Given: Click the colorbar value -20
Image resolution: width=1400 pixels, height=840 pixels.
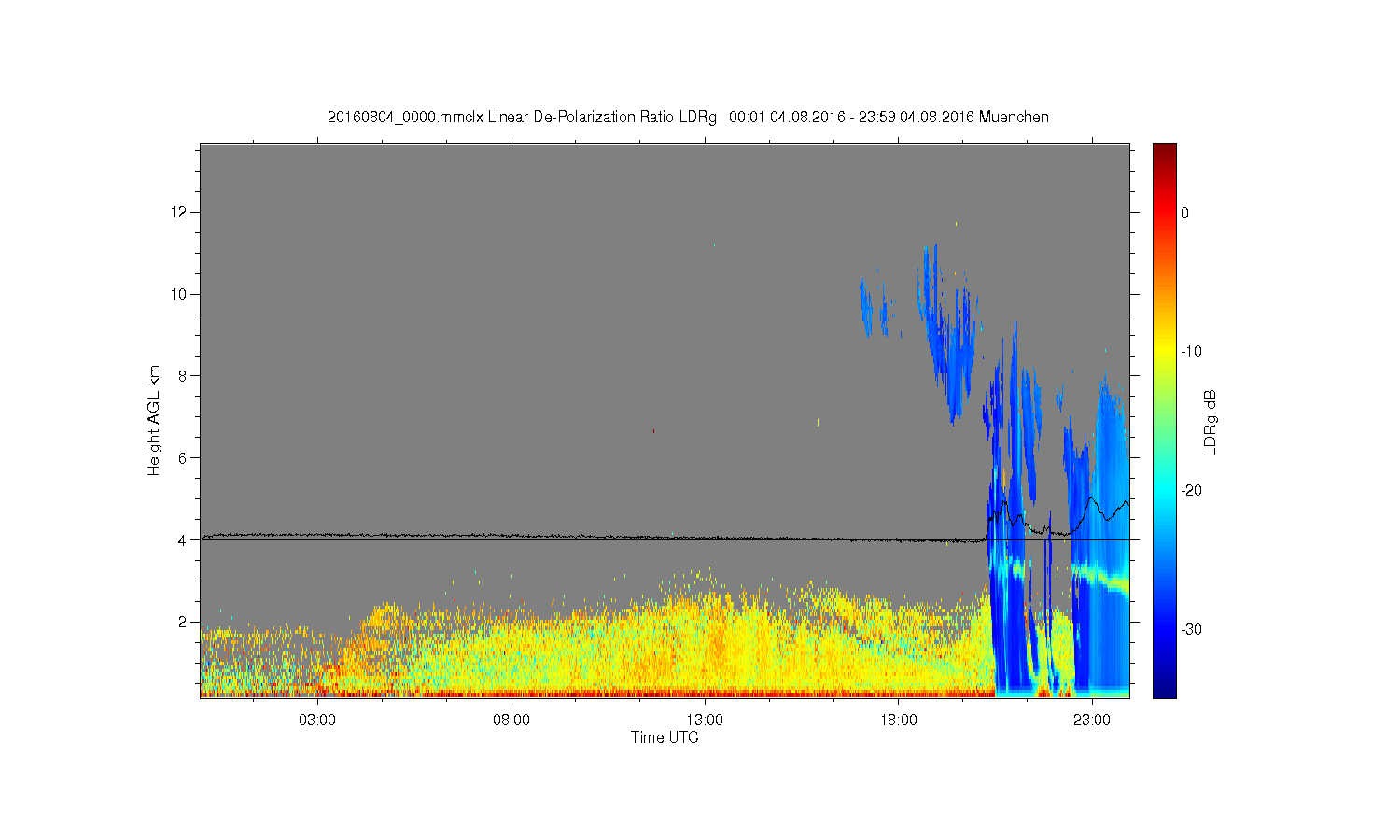Looking at the screenshot, I should tap(1191, 490).
